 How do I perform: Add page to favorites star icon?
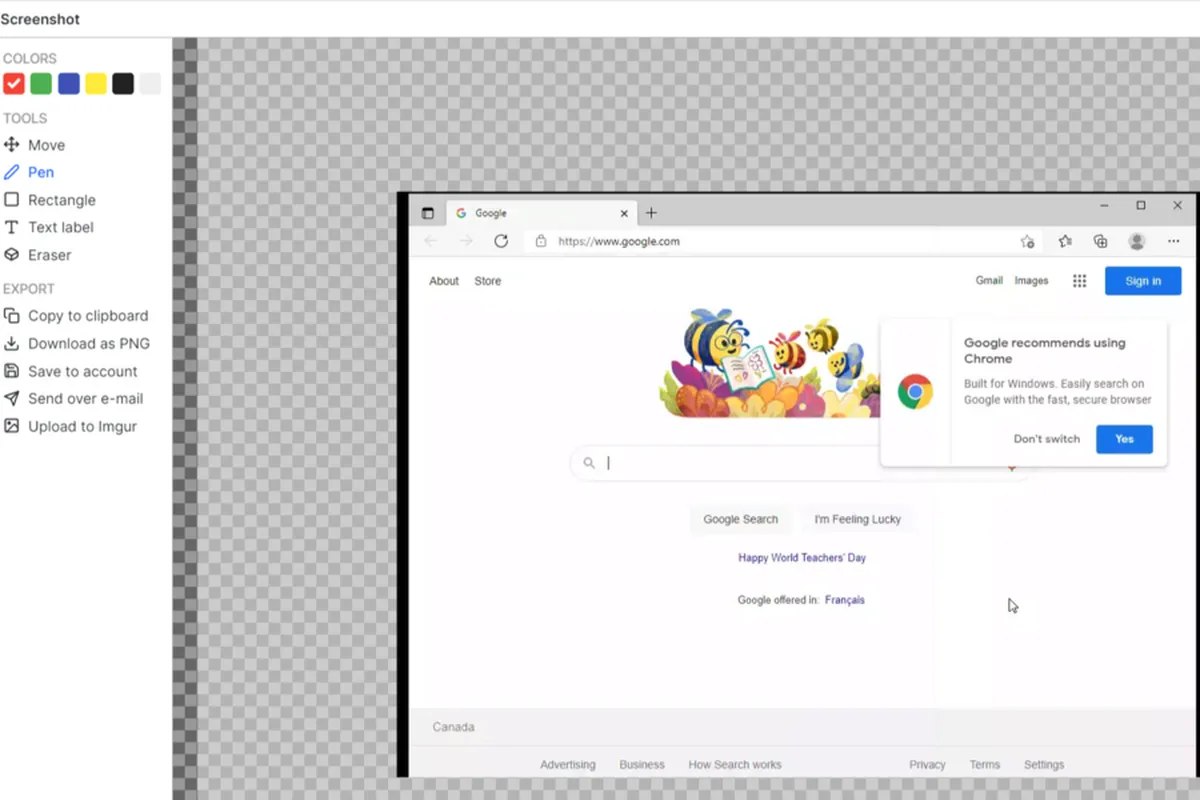pyautogui.click(x=1027, y=241)
